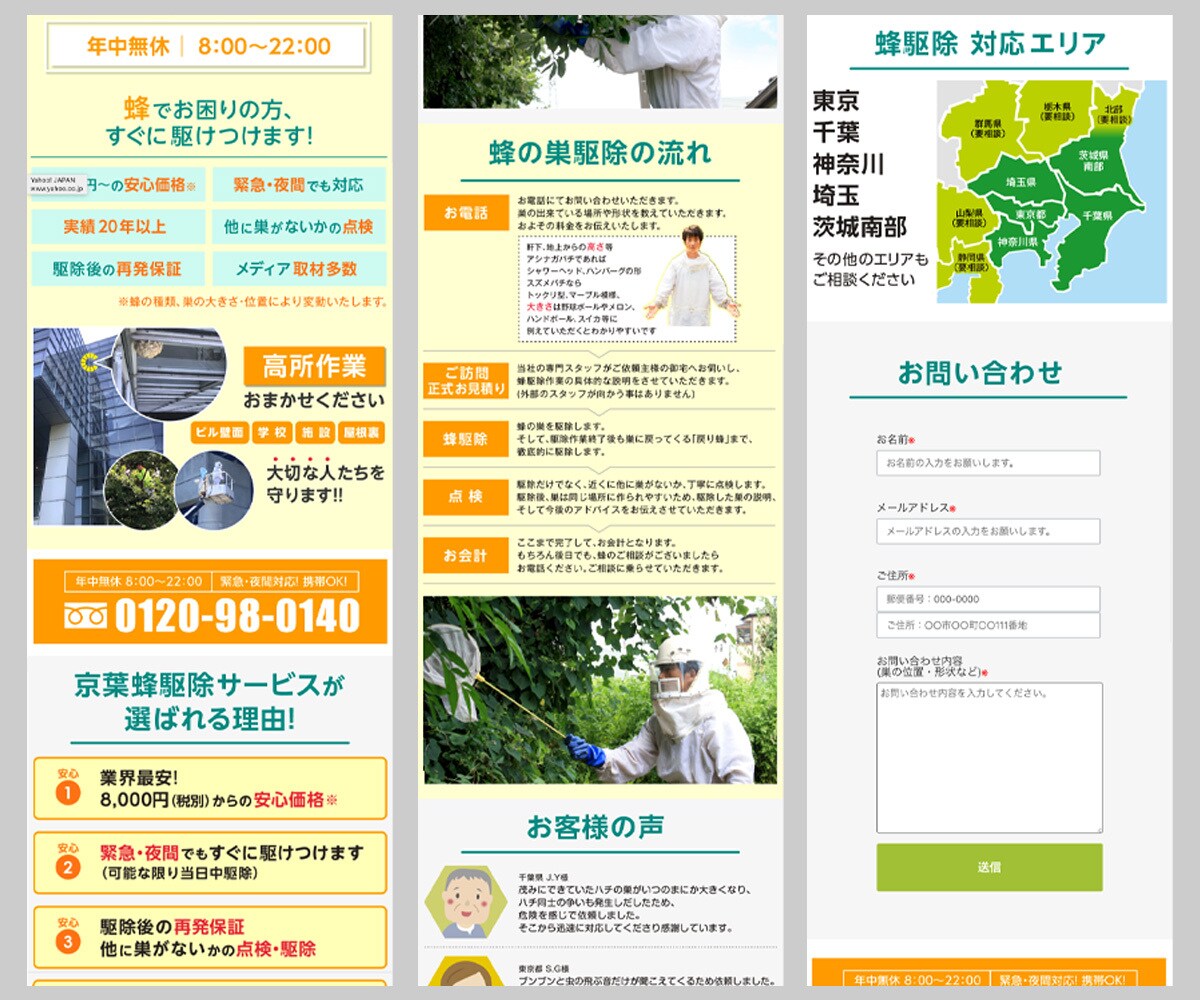Screen dimensions: 1200x1000
Task: Click the 郵便番号 postal code field
Action: [988, 599]
